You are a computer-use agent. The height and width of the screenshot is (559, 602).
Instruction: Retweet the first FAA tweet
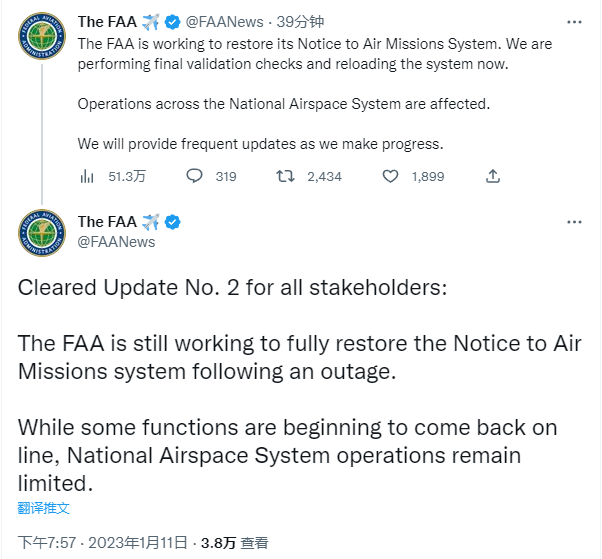click(285, 176)
